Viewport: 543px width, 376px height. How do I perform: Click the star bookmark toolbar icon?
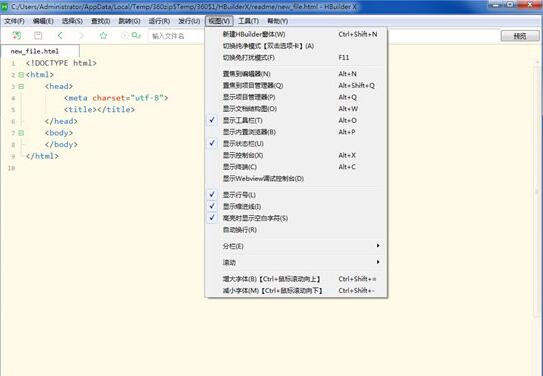pos(103,35)
